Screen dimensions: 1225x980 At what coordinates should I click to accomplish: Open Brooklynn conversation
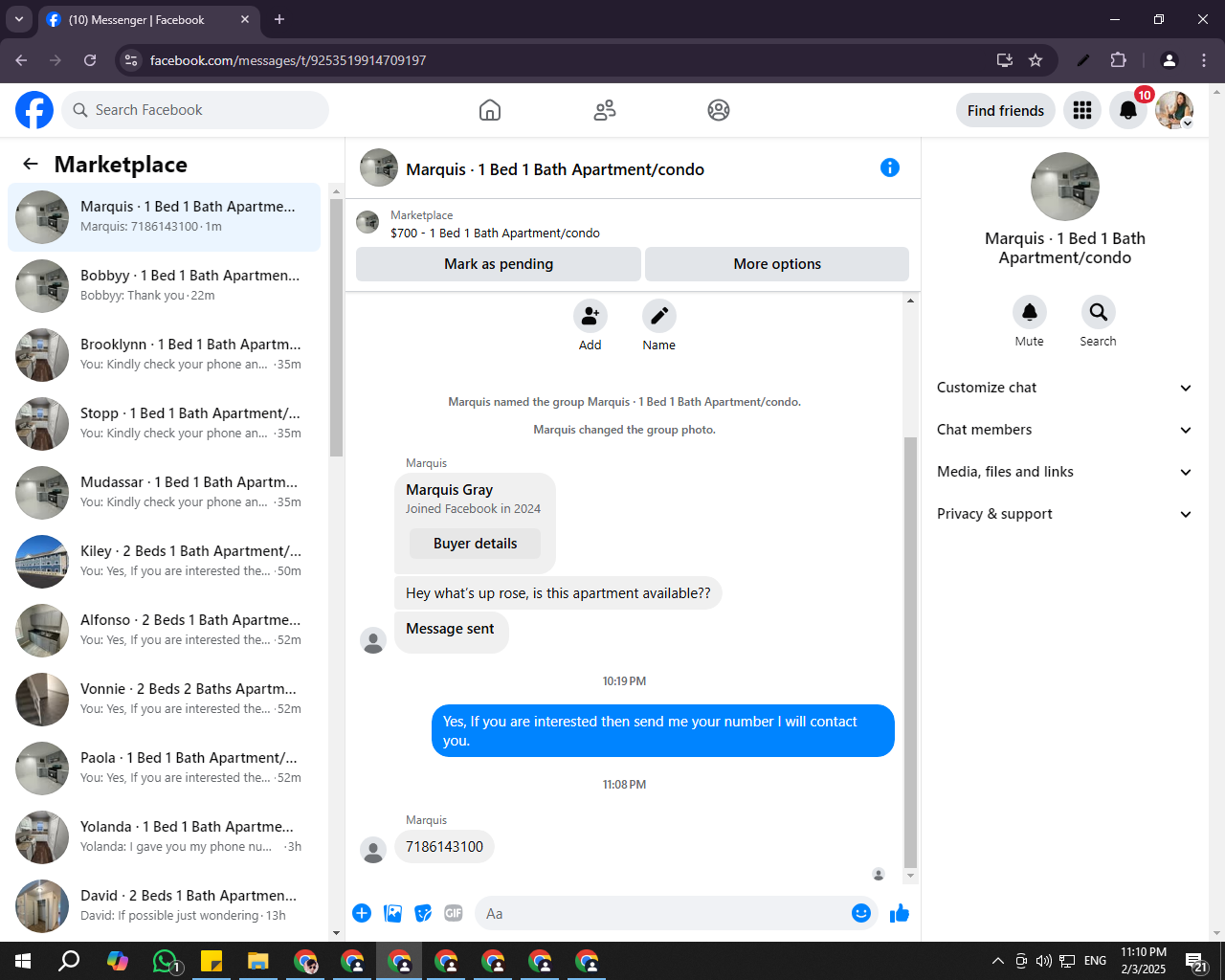click(x=165, y=355)
